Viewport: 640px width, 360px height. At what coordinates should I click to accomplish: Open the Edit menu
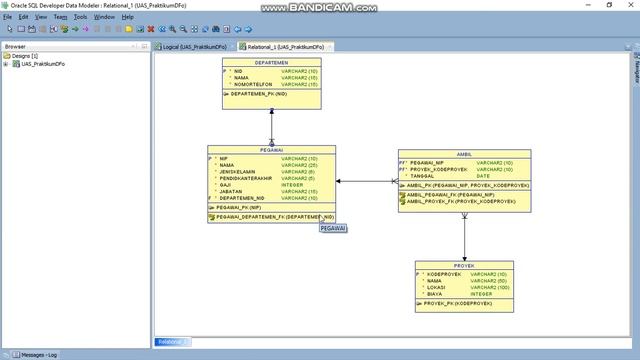point(23,17)
